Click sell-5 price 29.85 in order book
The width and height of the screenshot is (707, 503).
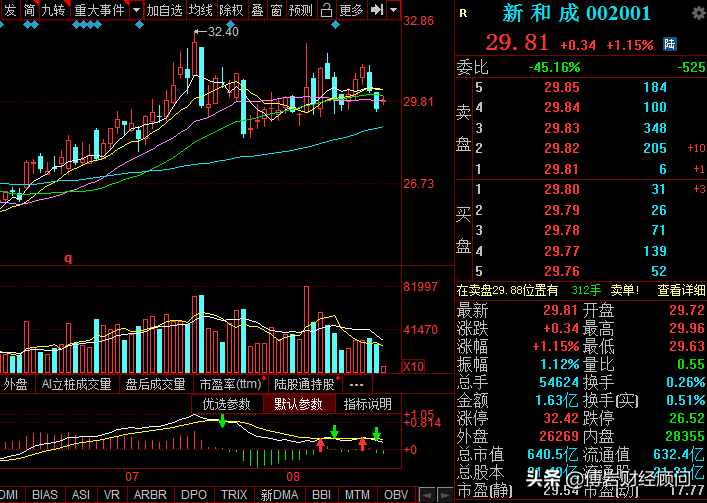(x=561, y=87)
